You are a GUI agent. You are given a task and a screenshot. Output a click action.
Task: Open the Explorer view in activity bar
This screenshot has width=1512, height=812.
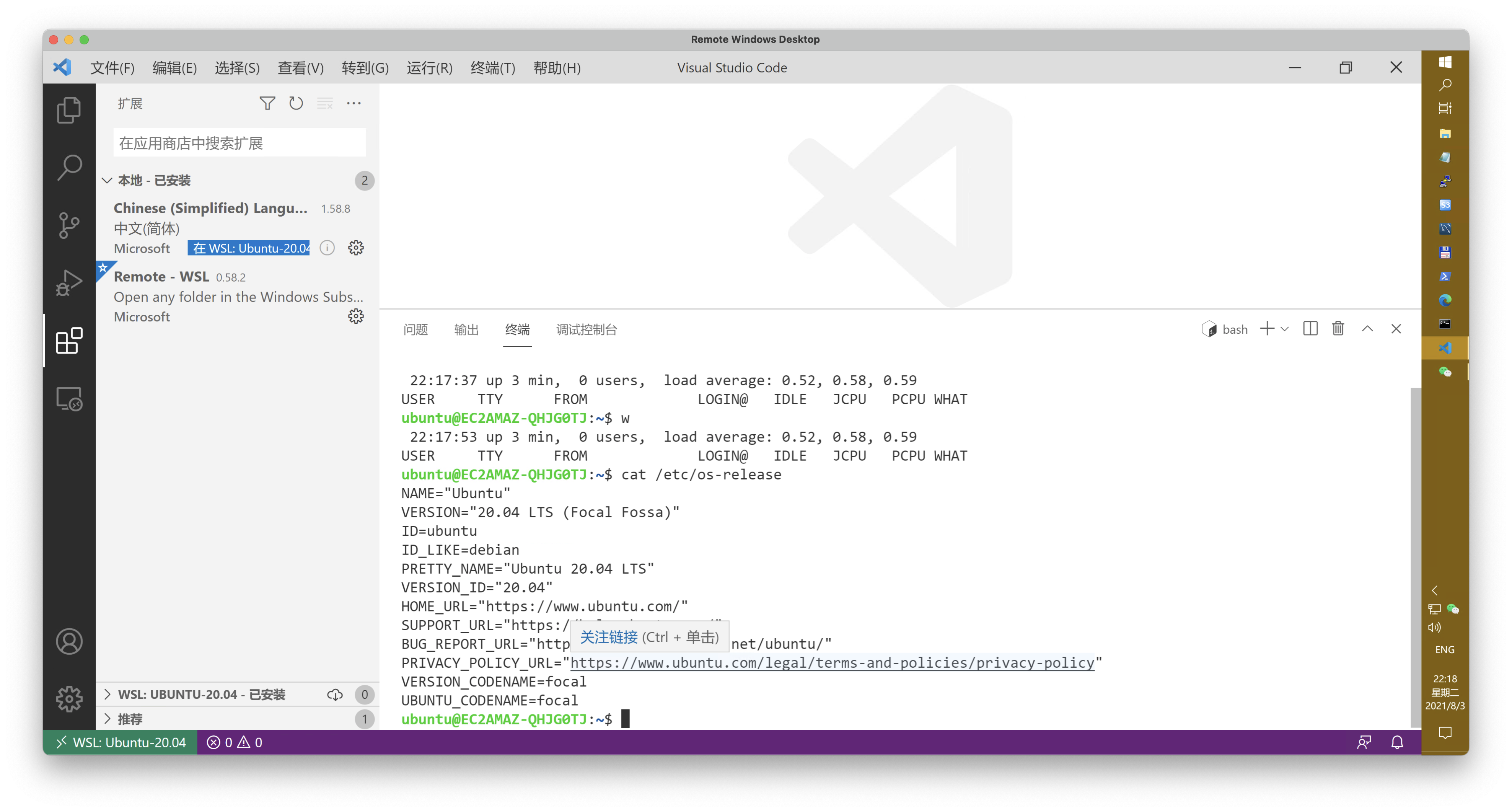(68, 110)
